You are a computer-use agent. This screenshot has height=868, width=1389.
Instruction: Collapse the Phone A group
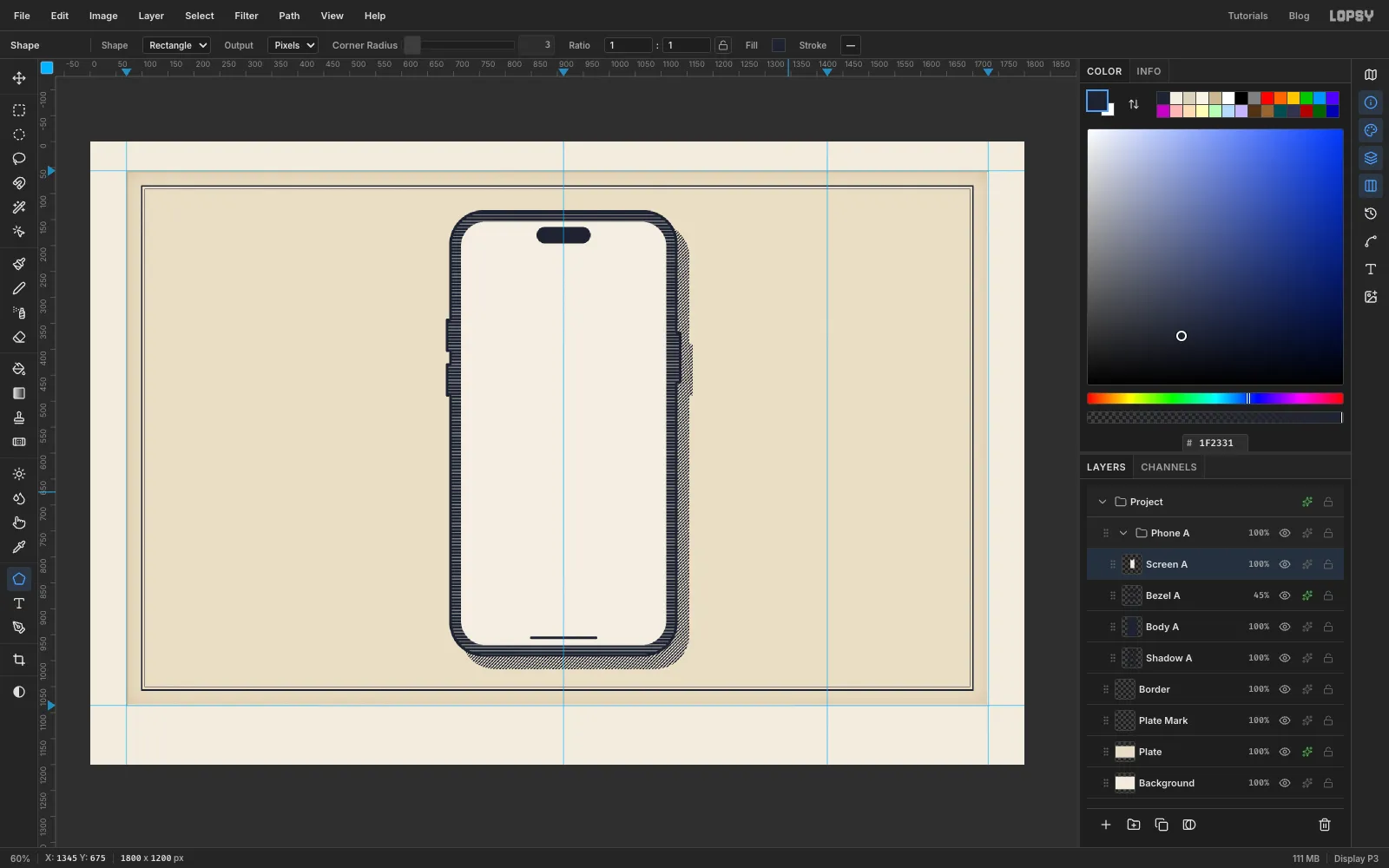coord(1123,533)
